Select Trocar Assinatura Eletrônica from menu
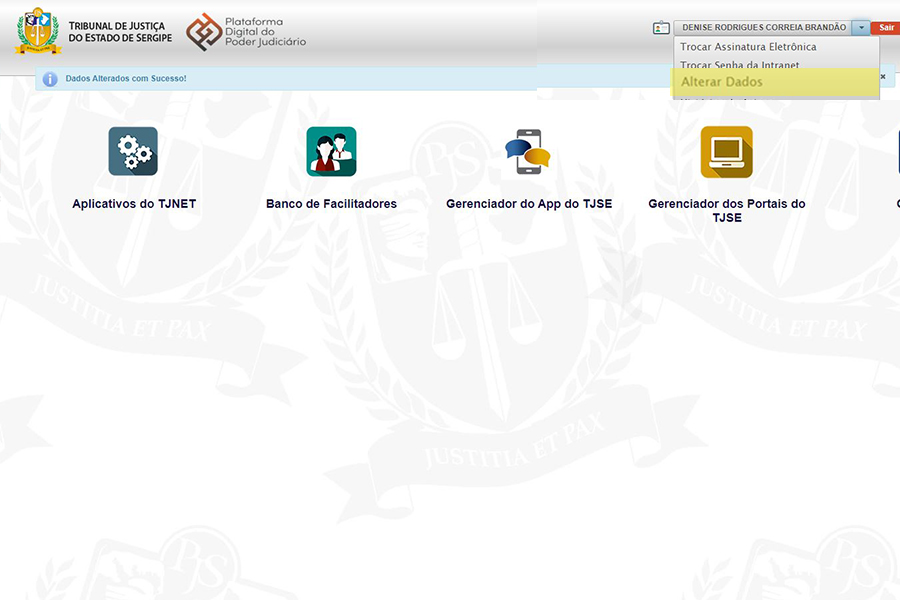The height and width of the screenshot is (600, 900). click(x=748, y=47)
